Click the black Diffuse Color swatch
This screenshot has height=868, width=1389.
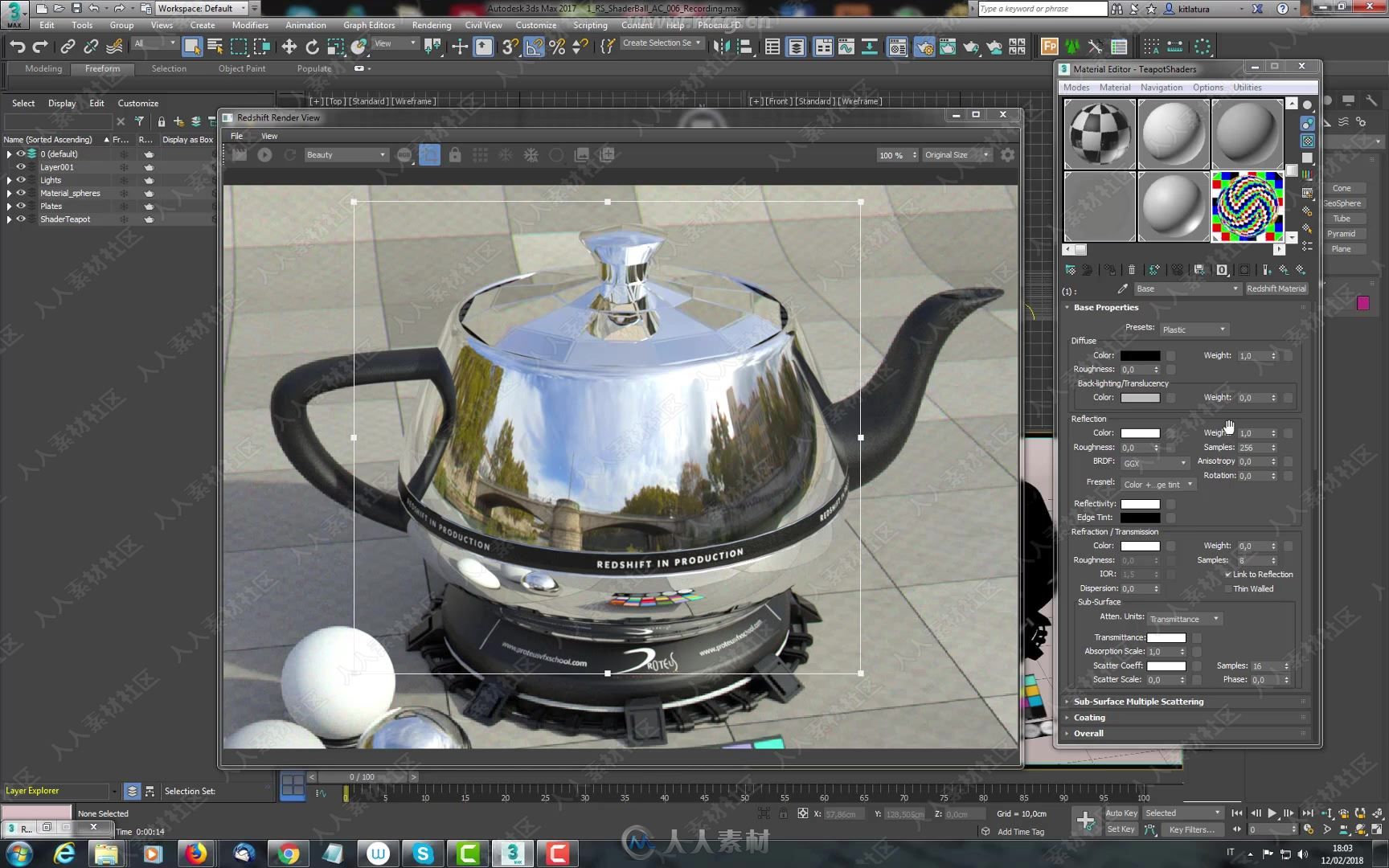[x=1141, y=355]
